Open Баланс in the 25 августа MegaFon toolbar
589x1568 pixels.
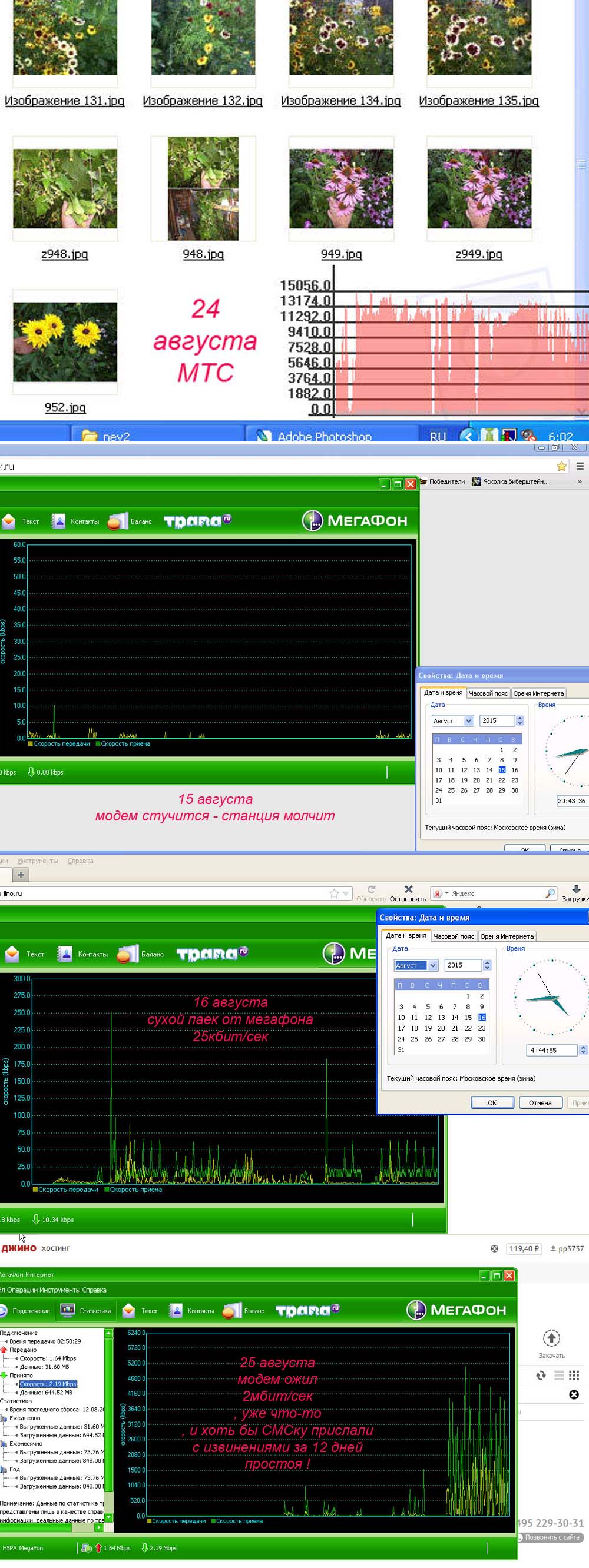coord(244,1311)
